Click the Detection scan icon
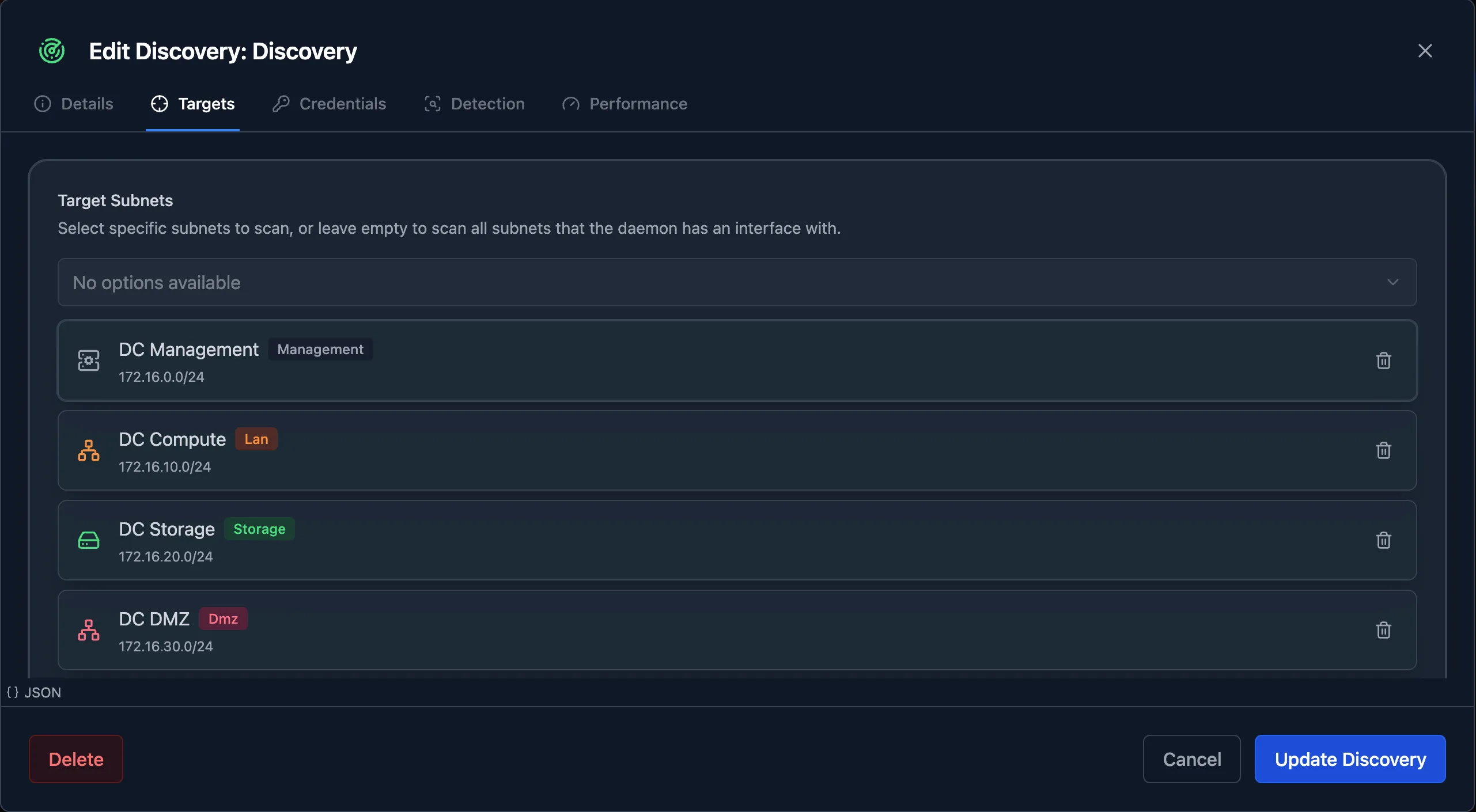 pyautogui.click(x=433, y=104)
